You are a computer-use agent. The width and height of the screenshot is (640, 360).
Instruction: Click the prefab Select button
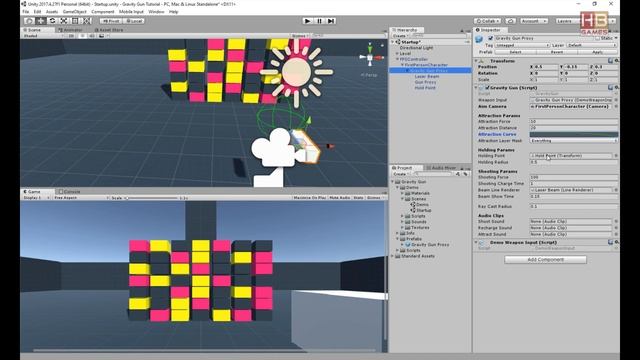coord(515,52)
